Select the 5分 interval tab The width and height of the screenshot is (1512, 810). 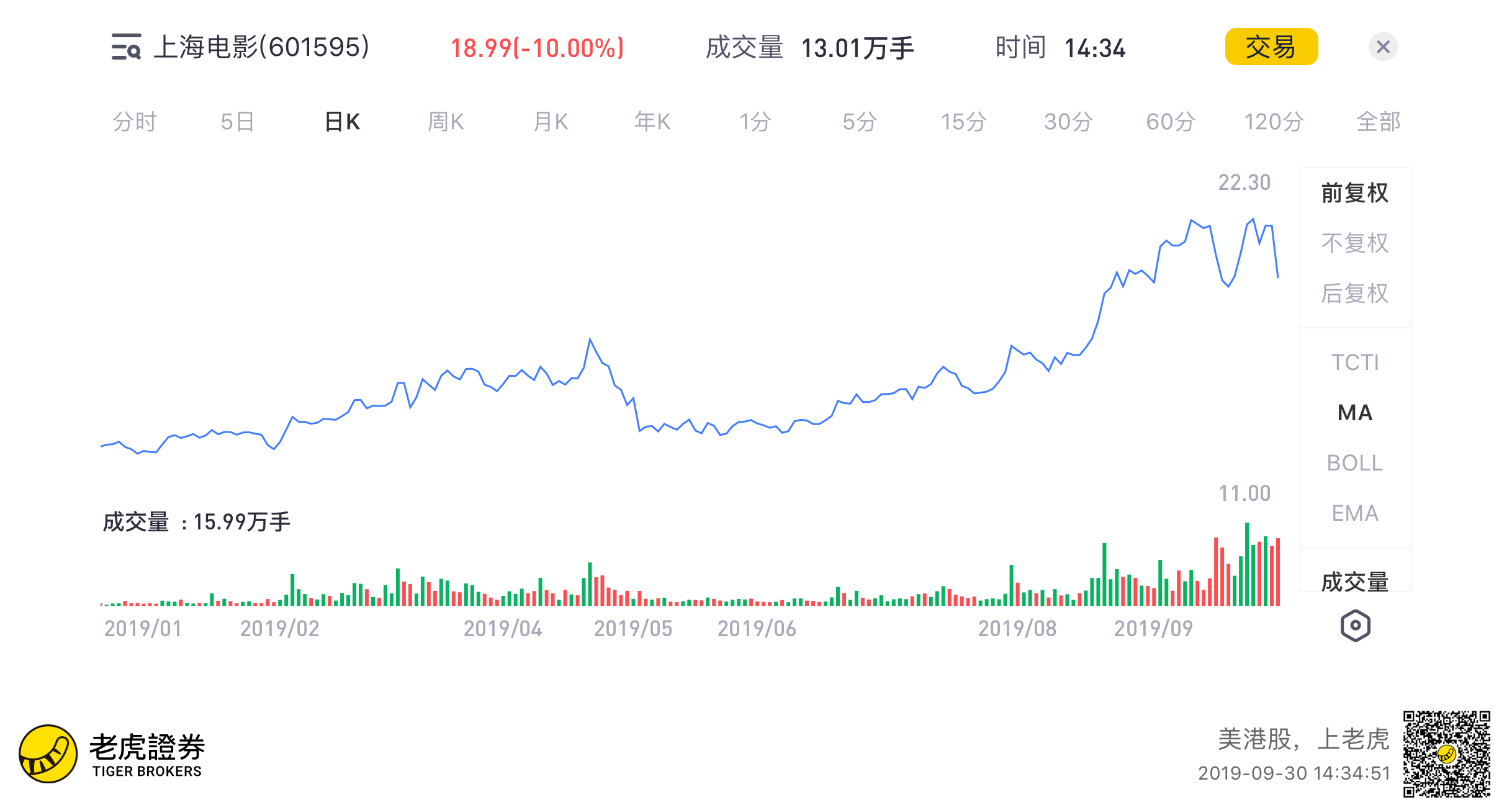pos(860,122)
